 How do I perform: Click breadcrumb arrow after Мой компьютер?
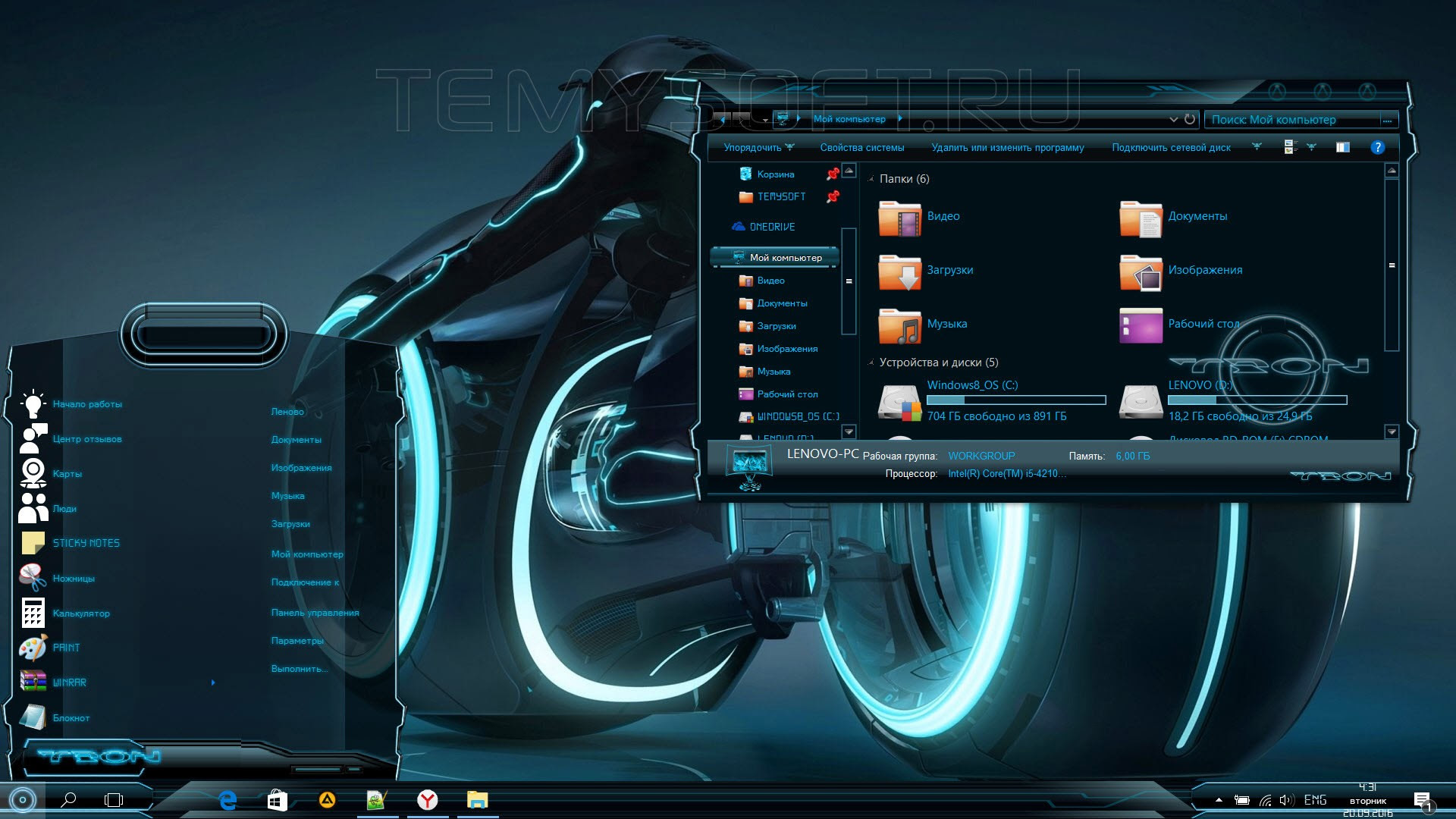coord(899,118)
